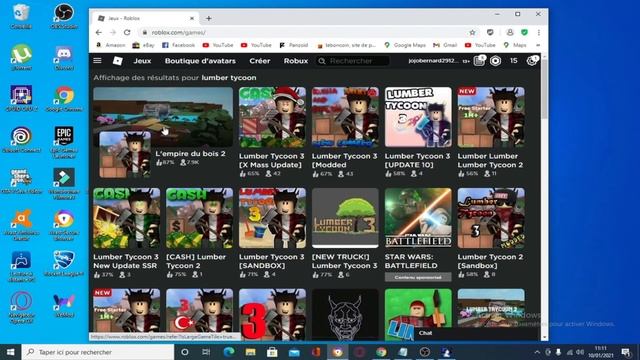The height and width of the screenshot is (360, 640).
Task: Click the jojobernard username link
Action: click(433, 61)
